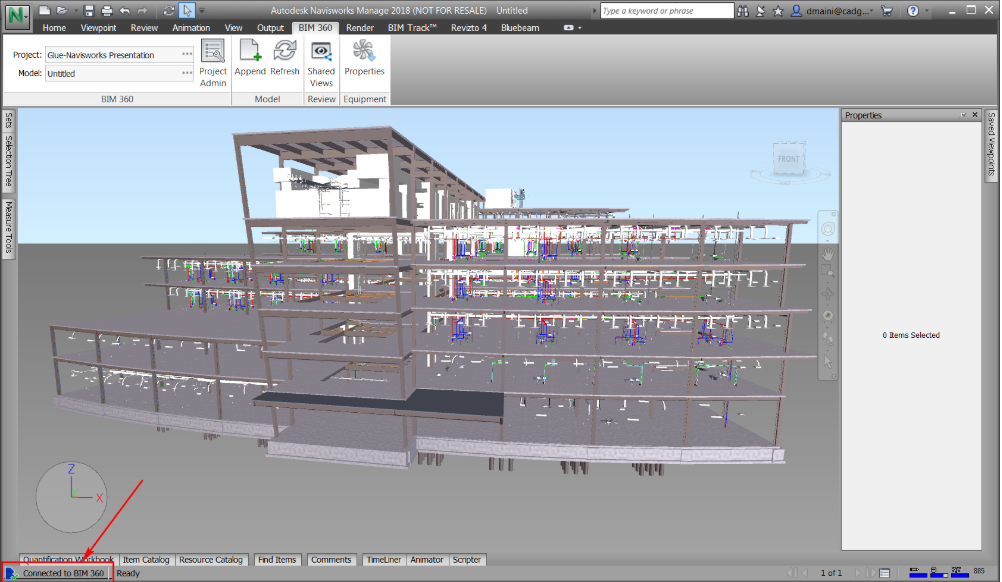Open the Navisworks application menu button

point(17,15)
